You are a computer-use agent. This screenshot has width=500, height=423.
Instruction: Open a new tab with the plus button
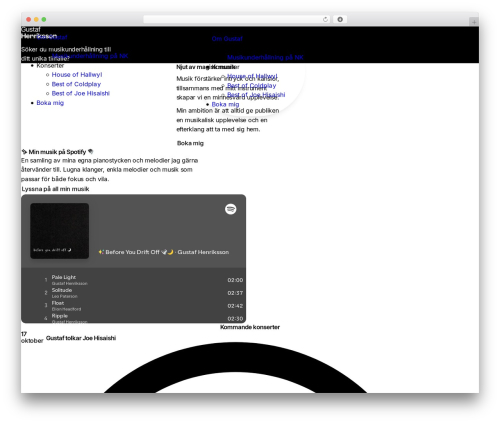pos(474,22)
